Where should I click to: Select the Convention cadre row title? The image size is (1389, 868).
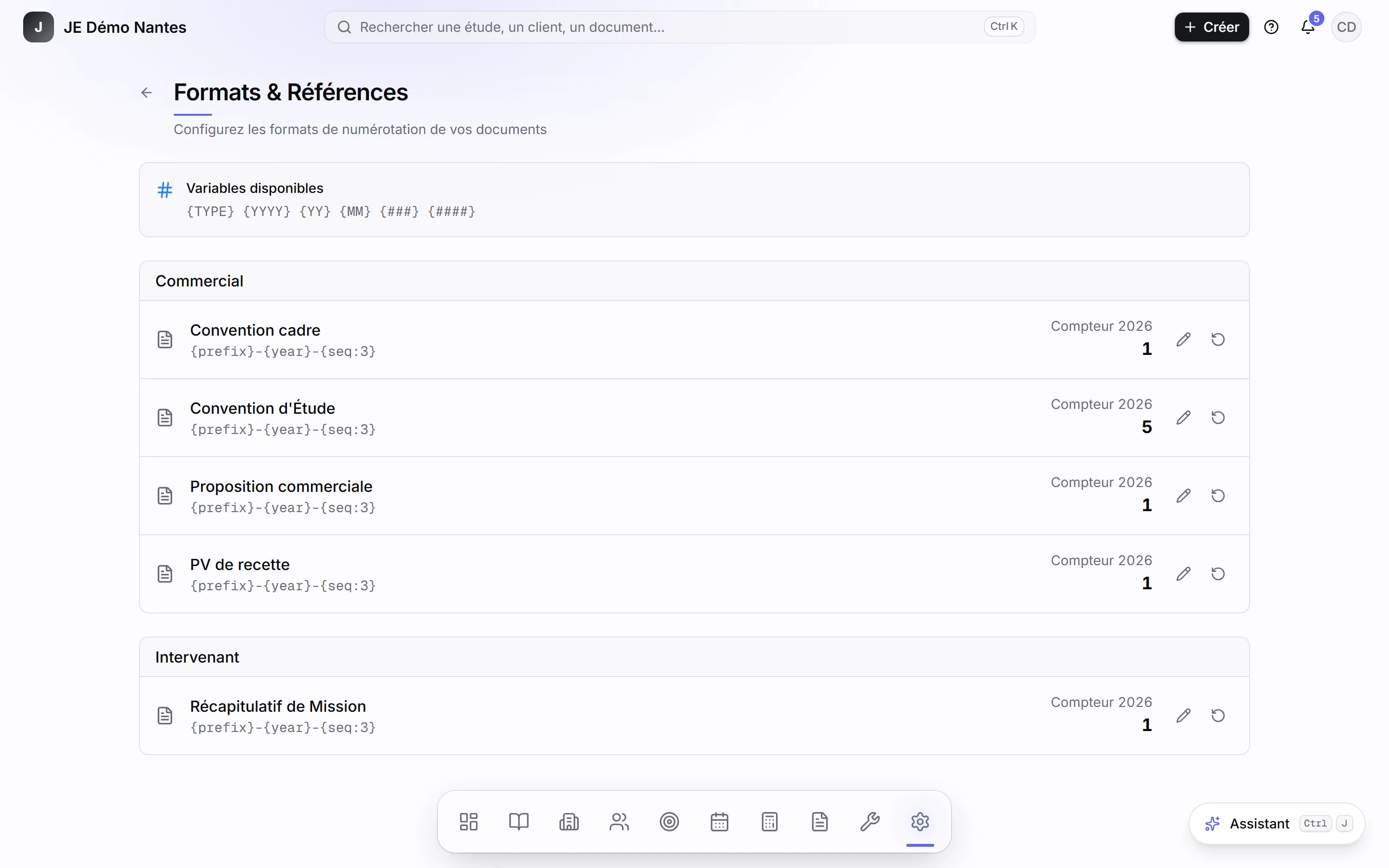click(255, 330)
